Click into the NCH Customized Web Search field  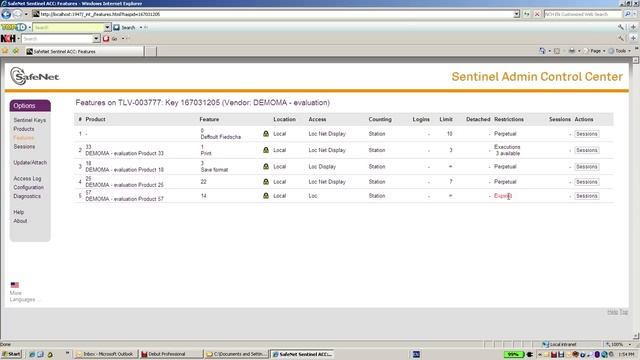click(583, 14)
